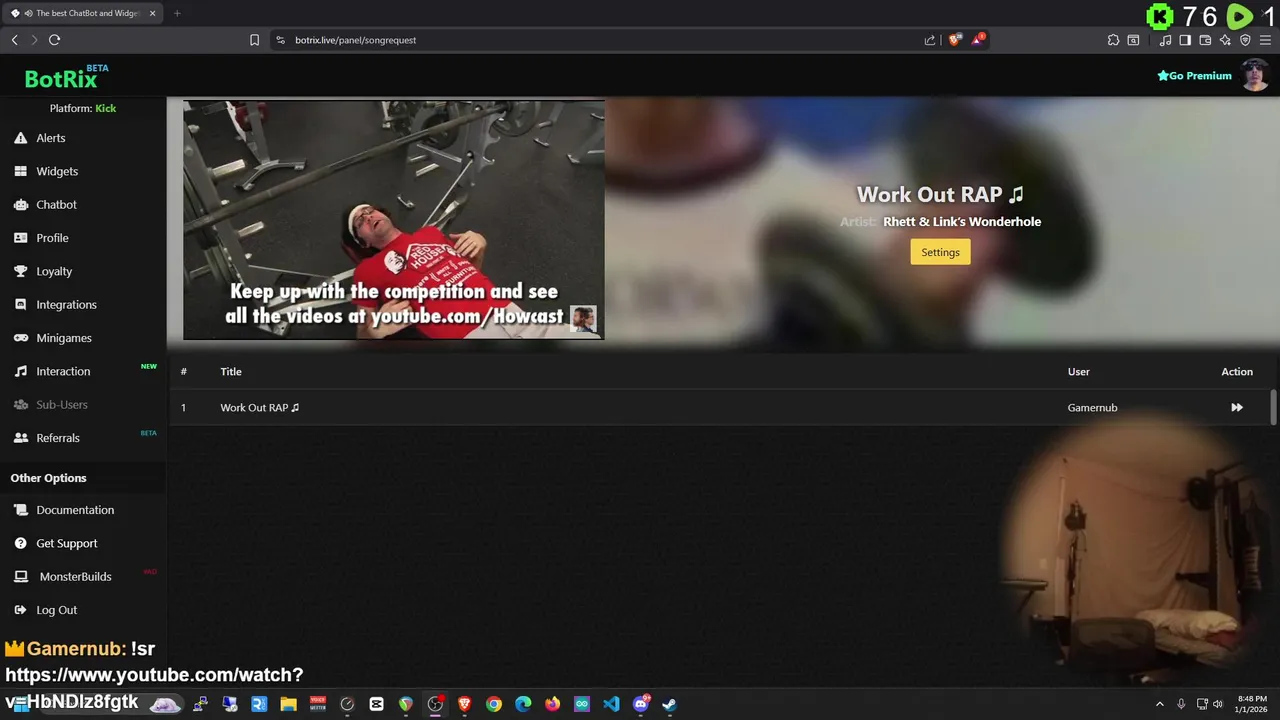This screenshot has height=720, width=1280.
Task: Open Google Chrome from the taskbar
Action: coord(494,704)
